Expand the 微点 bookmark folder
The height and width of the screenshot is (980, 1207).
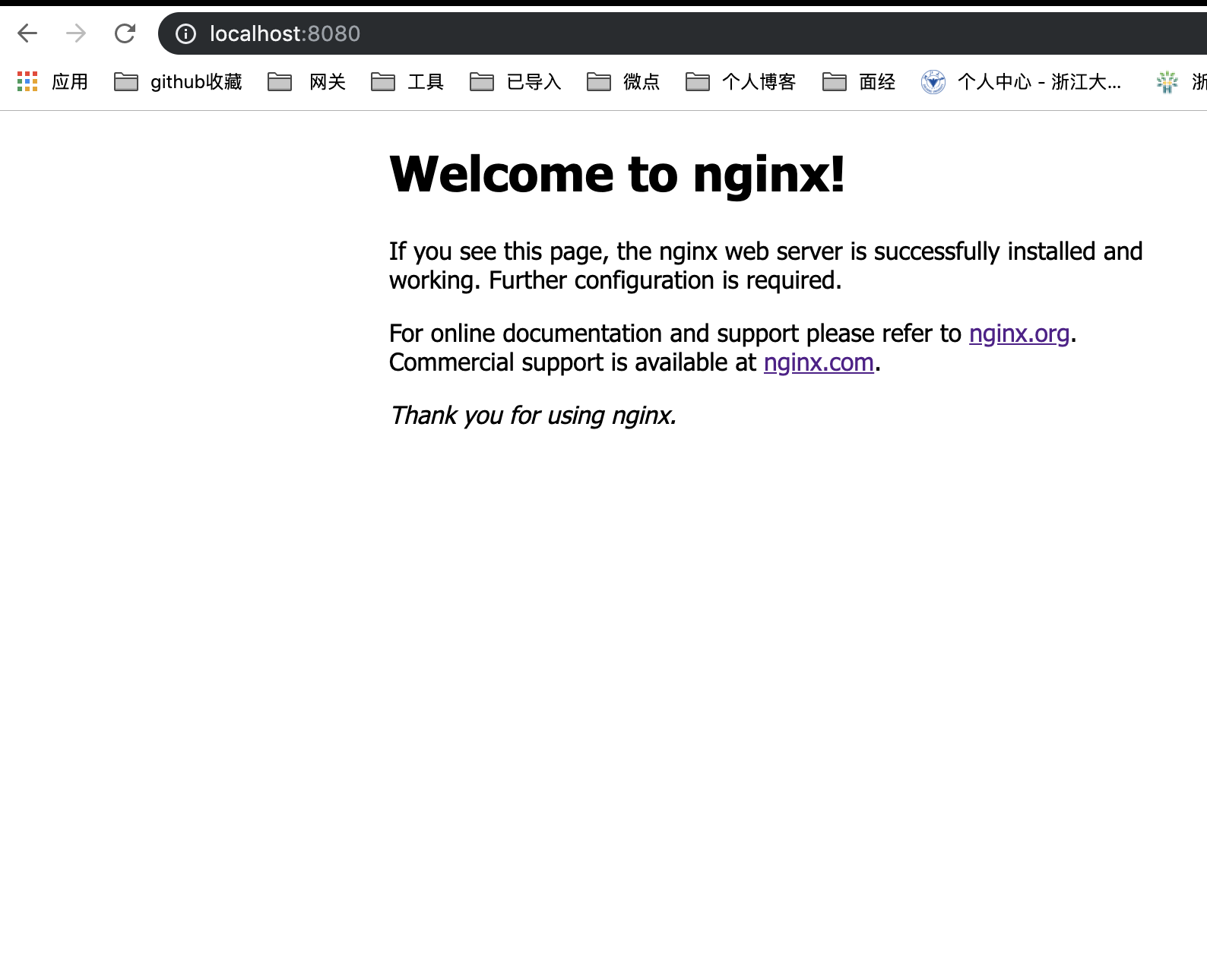[x=623, y=81]
